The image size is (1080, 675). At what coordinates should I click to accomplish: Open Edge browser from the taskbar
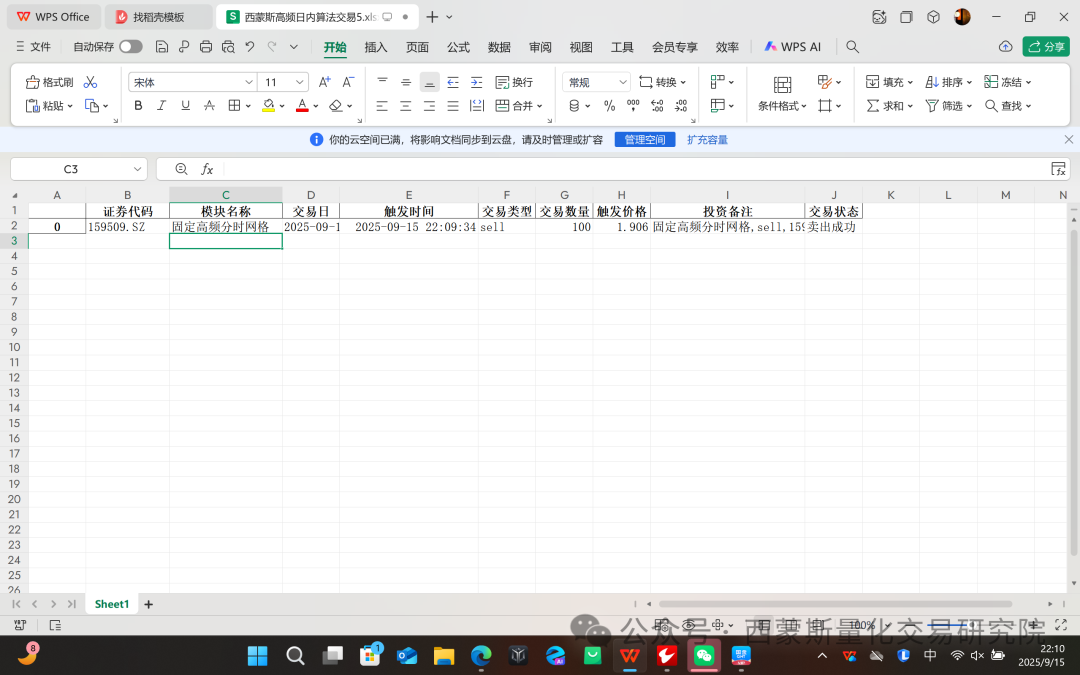point(481,655)
